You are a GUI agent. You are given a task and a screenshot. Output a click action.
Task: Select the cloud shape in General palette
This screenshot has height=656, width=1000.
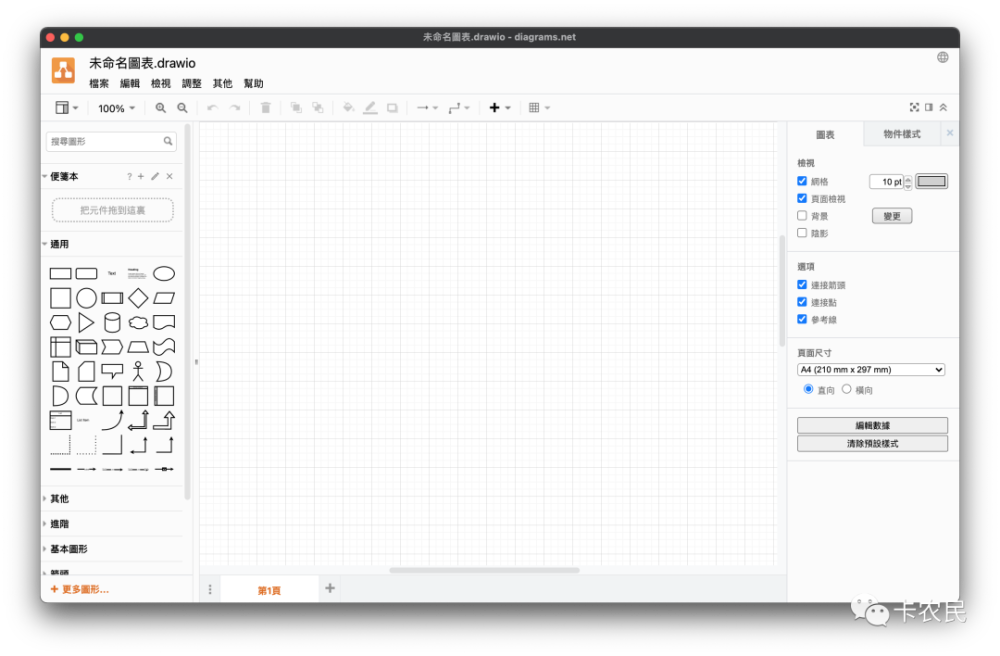click(138, 323)
